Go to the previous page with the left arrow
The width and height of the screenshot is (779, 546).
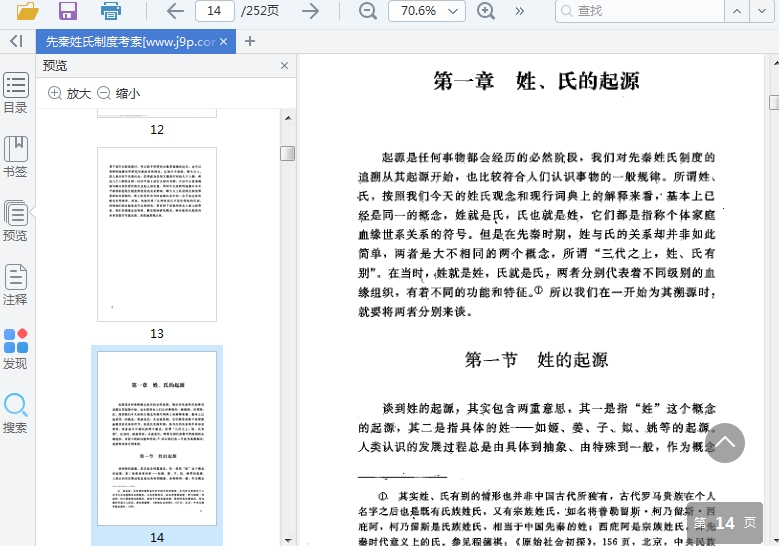[175, 10]
